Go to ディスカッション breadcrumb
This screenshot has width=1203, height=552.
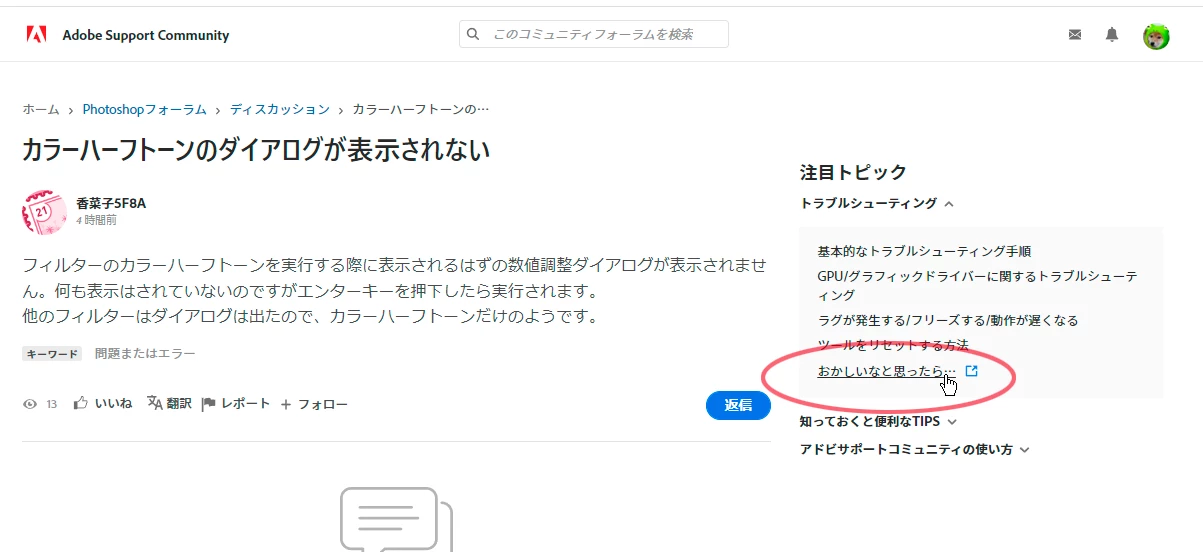coord(280,109)
